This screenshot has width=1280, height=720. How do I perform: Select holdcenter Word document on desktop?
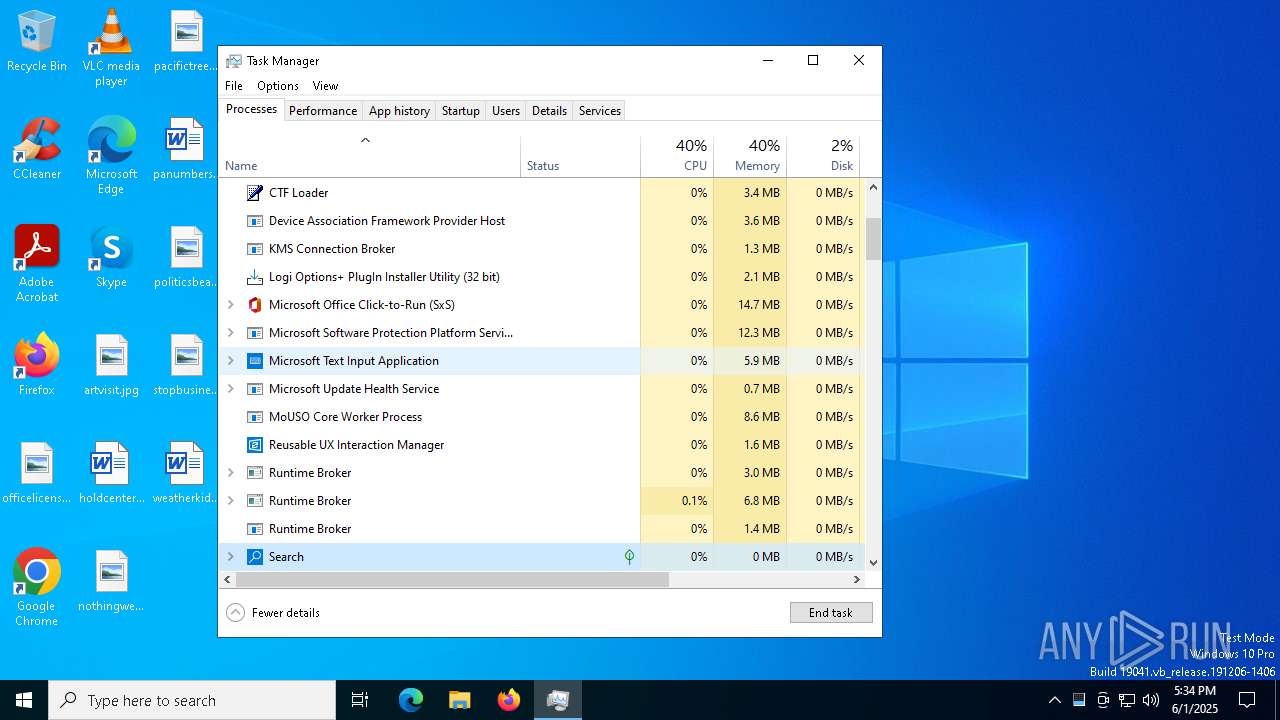[111, 473]
